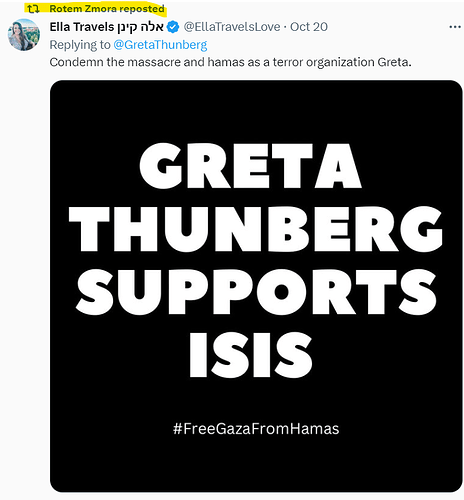Click the Replying to label
The height and width of the screenshot is (500, 464).
click(80, 45)
